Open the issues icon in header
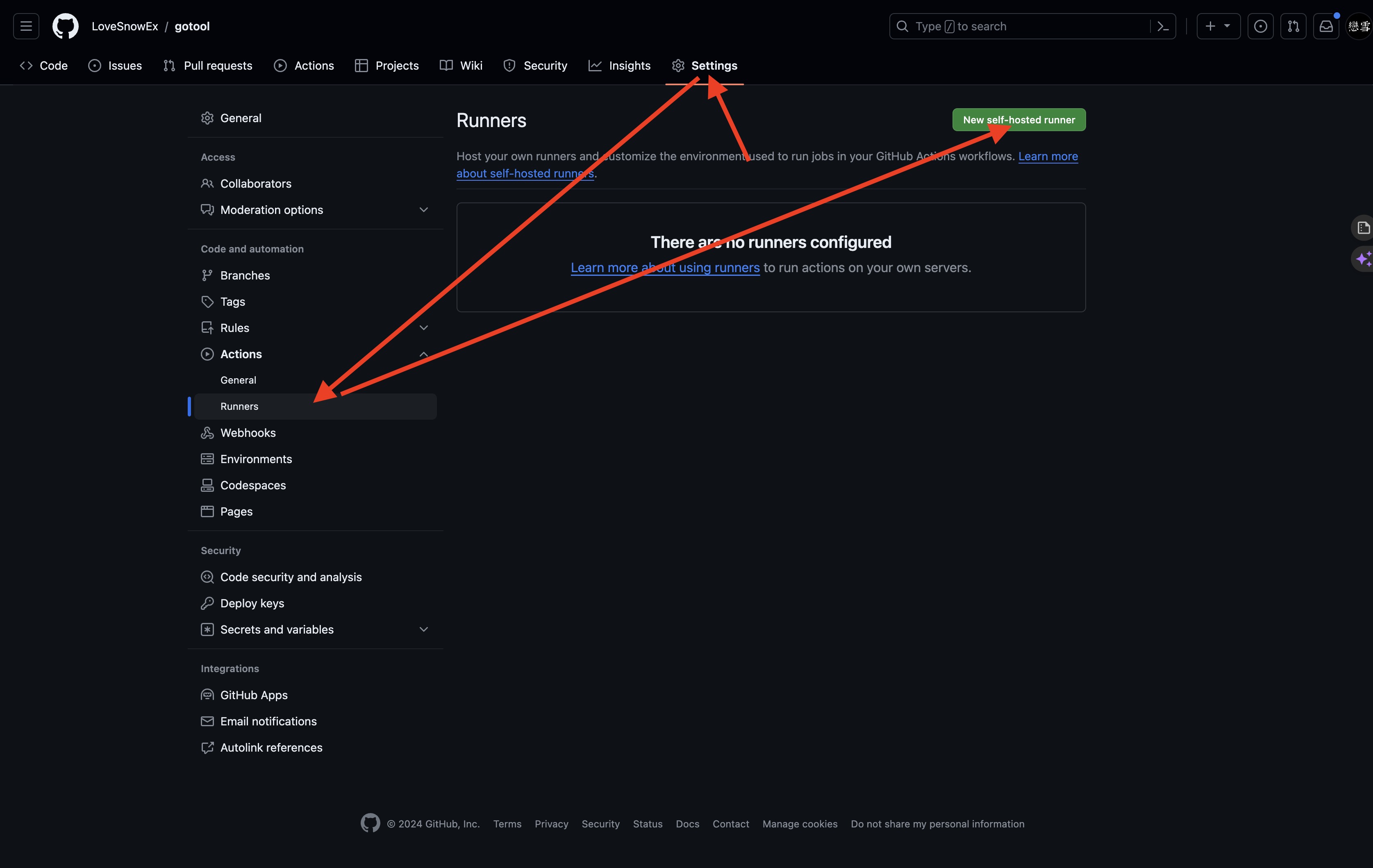The image size is (1373, 868). coord(1260,26)
